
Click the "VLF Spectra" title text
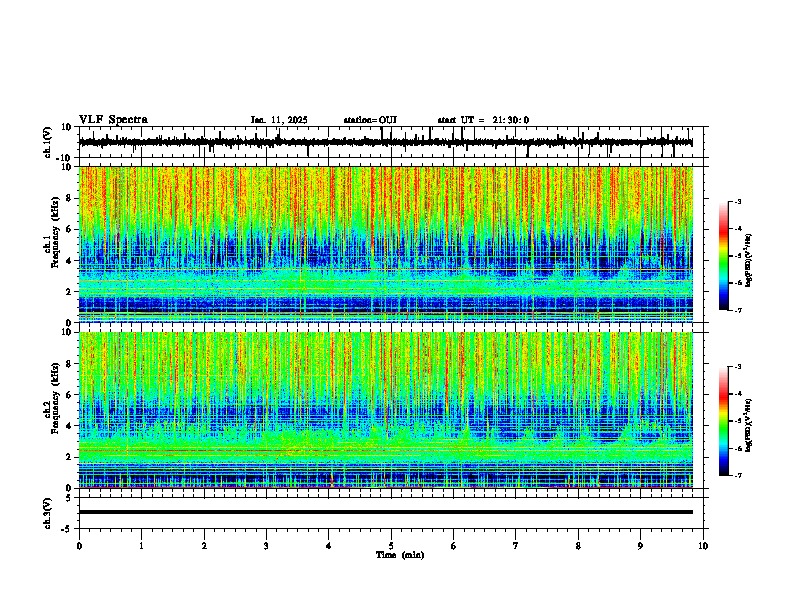pos(113,119)
